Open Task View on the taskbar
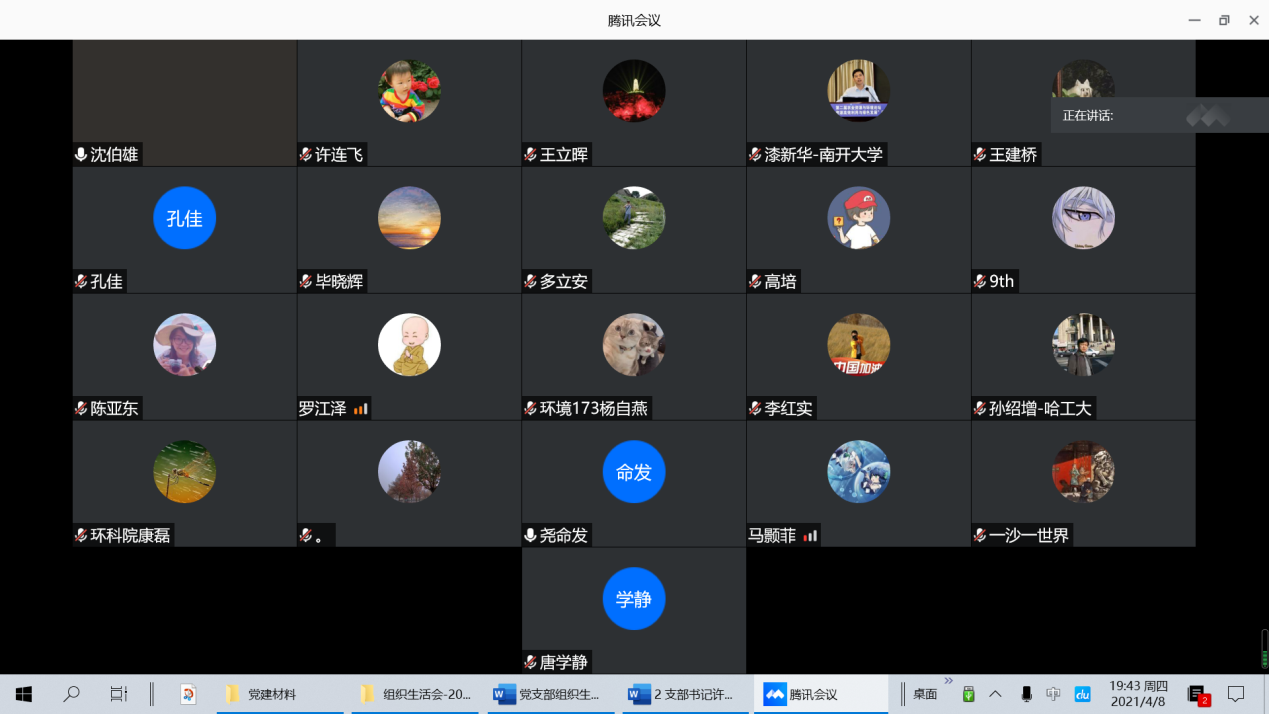 tap(118, 694)
